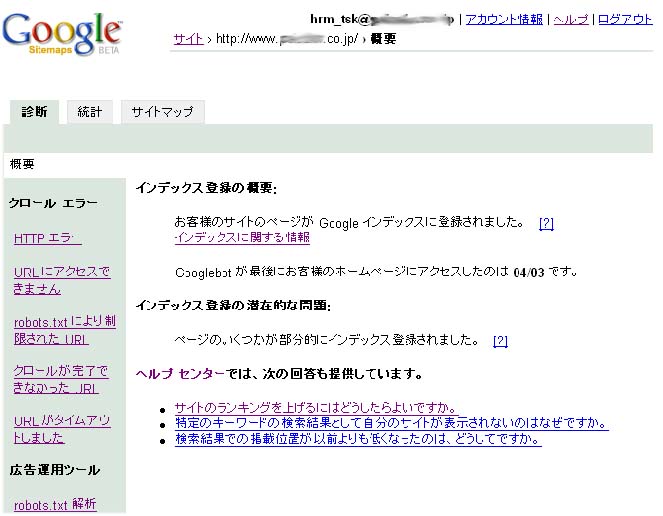Click the クロール エラー sidebar heading
The width and height of the screenshot is (663, 516).
[x=53, y=203]
